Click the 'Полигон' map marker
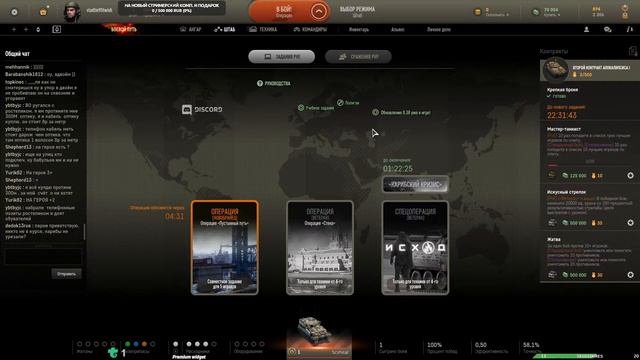Viewport: 640px width, 360px height. coord(348,103)
